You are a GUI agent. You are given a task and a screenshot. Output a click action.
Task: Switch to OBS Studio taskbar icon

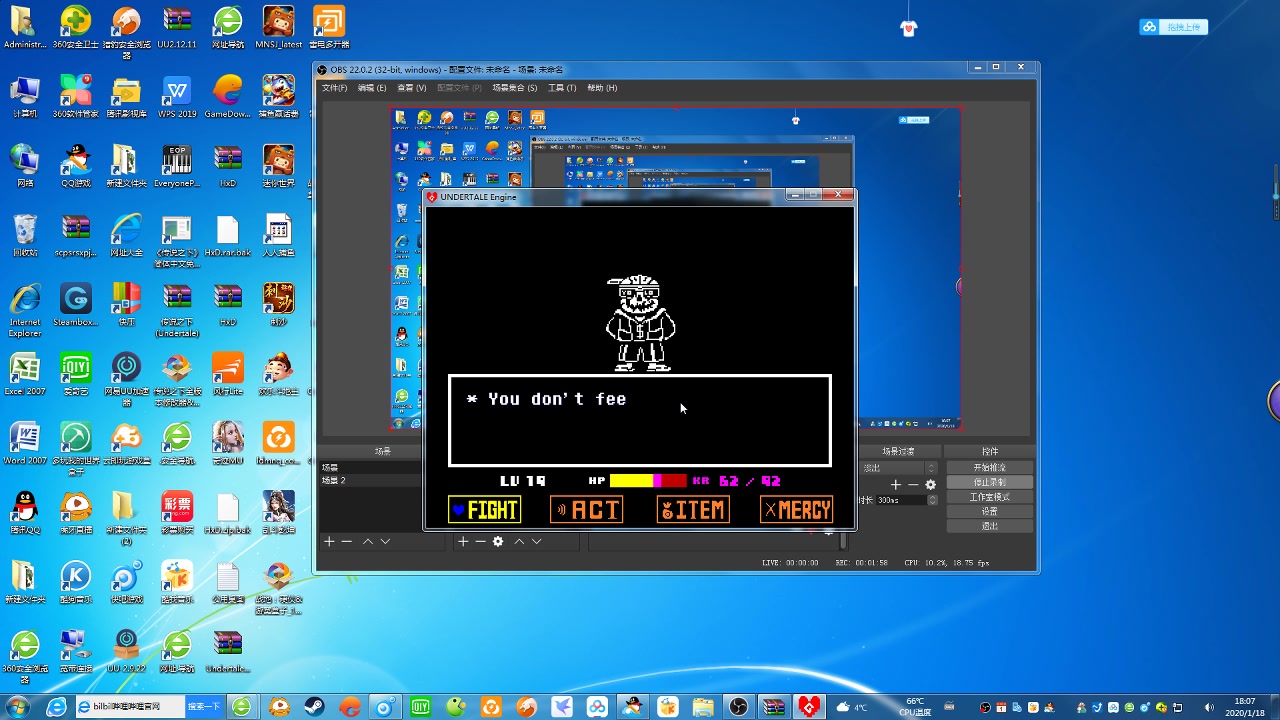click(738, 707)
